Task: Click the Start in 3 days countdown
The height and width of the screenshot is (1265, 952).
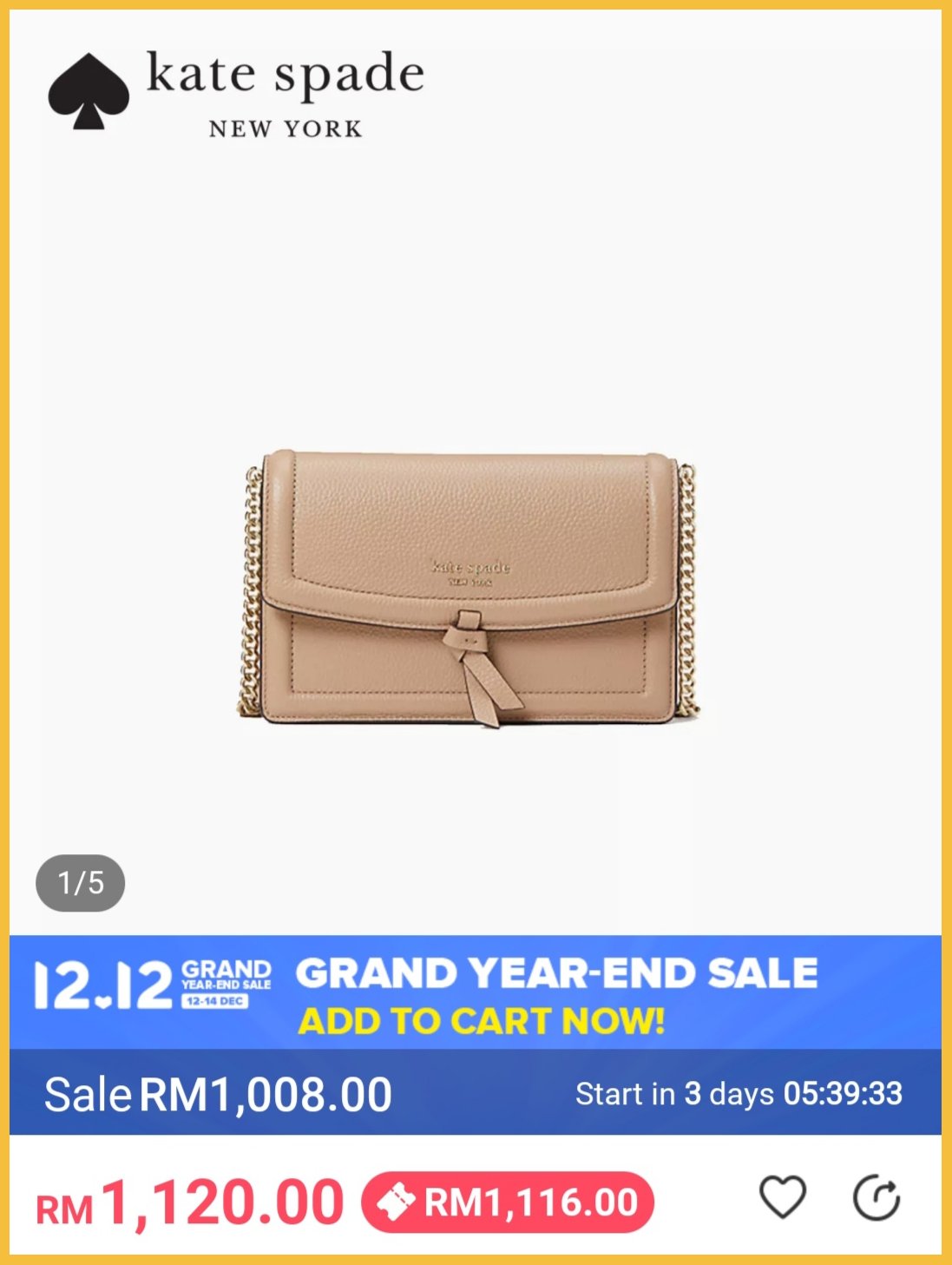Action: click(739, 1094)
